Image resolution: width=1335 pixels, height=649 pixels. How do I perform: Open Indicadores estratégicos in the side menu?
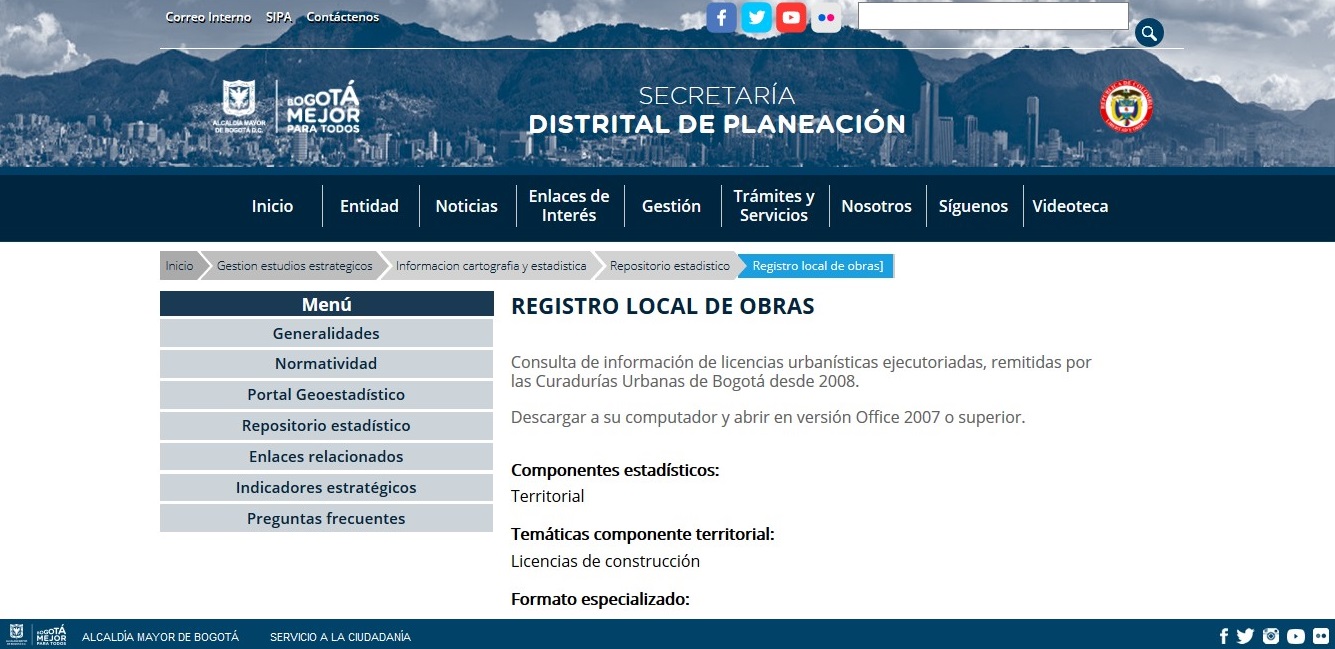(326, 487)
